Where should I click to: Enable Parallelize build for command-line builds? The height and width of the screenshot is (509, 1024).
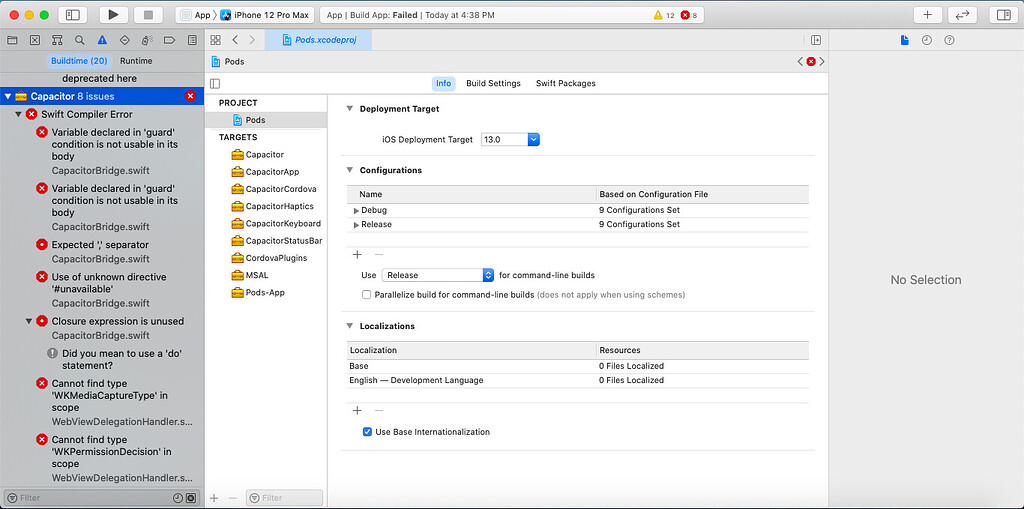366,295
